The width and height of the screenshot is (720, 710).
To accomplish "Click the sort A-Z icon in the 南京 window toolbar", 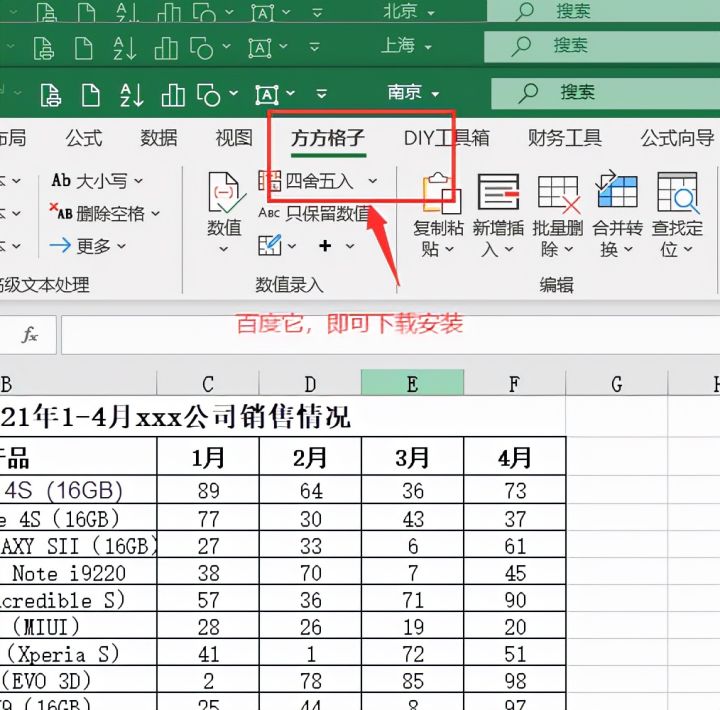I will pos(131,95).
